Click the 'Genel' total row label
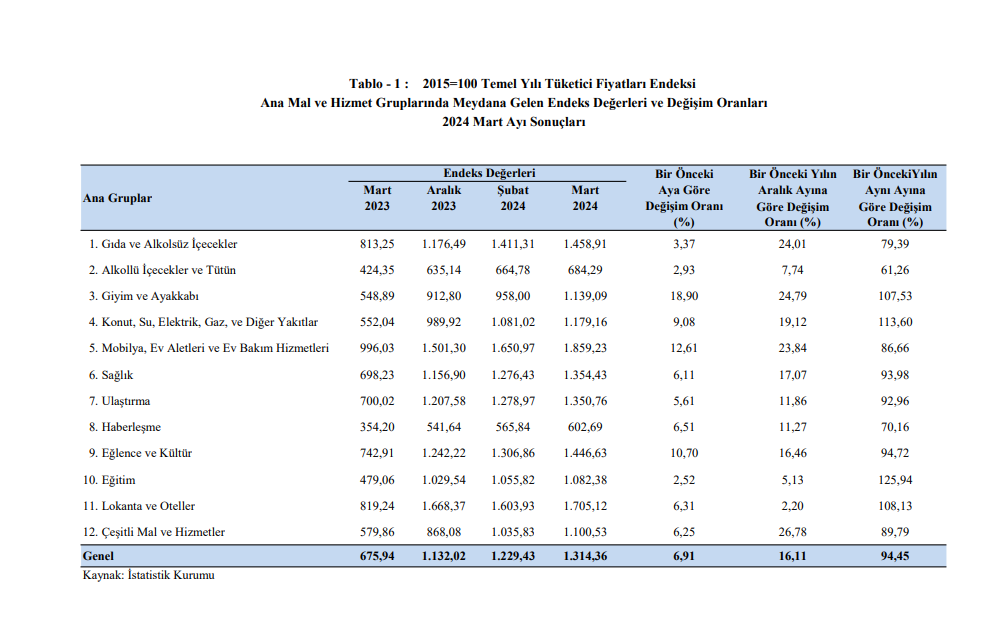This screenshot has width=1001, height=633. (x=98, y=556)
